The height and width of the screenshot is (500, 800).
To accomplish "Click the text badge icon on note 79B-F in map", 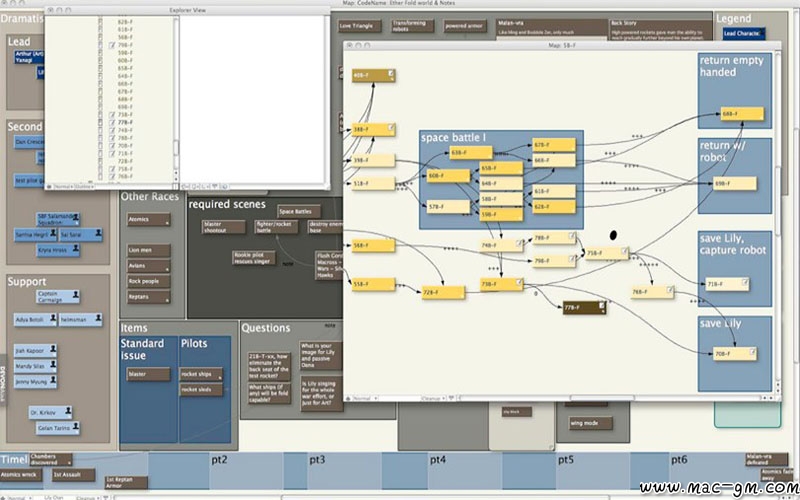I will coord(572,259).
